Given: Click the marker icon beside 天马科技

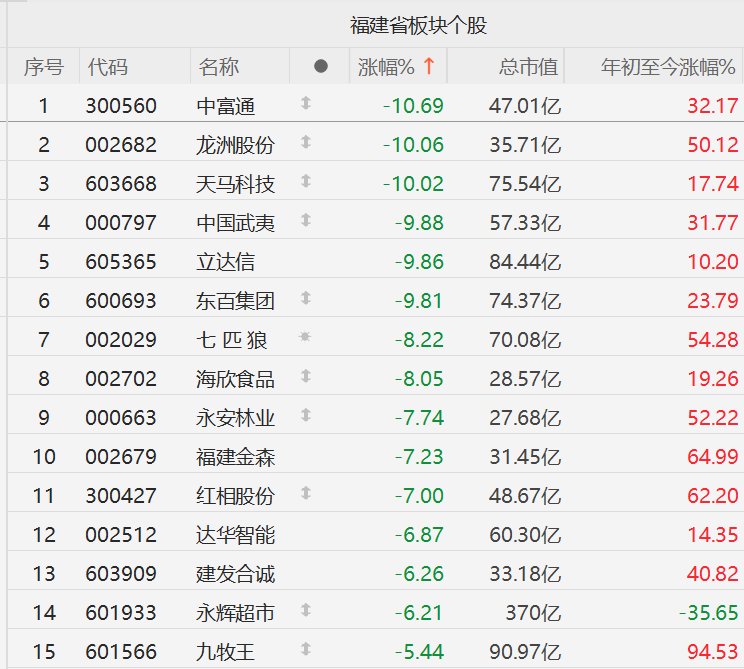Looking at the screenshot, I should tap(306, 181).
